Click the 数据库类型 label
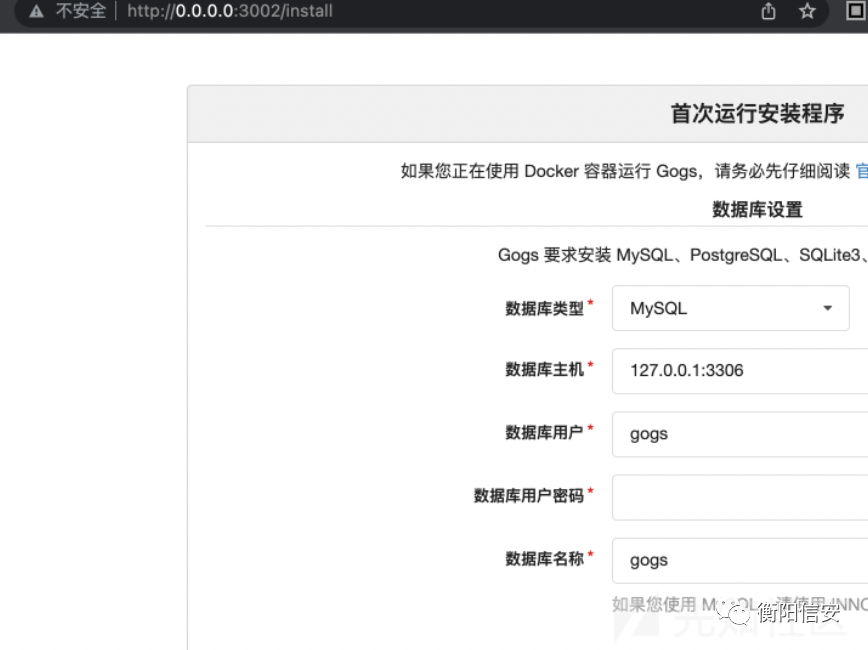The image size is (868, 650). pyautogui.click(x=545, y=308)
